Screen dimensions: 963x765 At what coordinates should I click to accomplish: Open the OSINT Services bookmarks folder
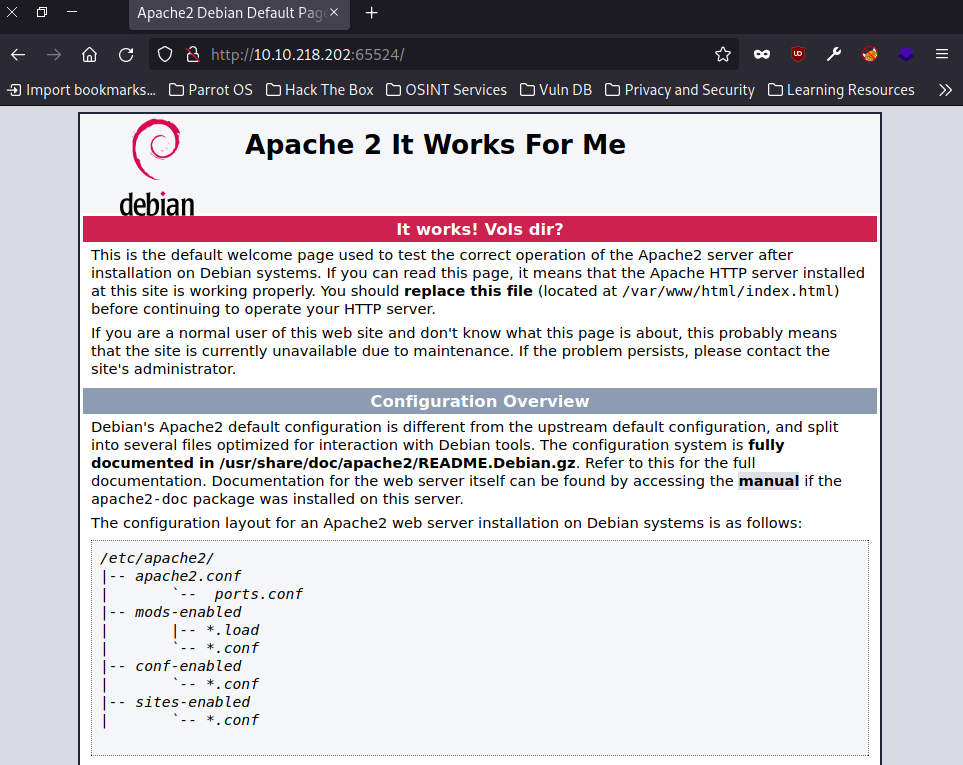coord(446,90)
